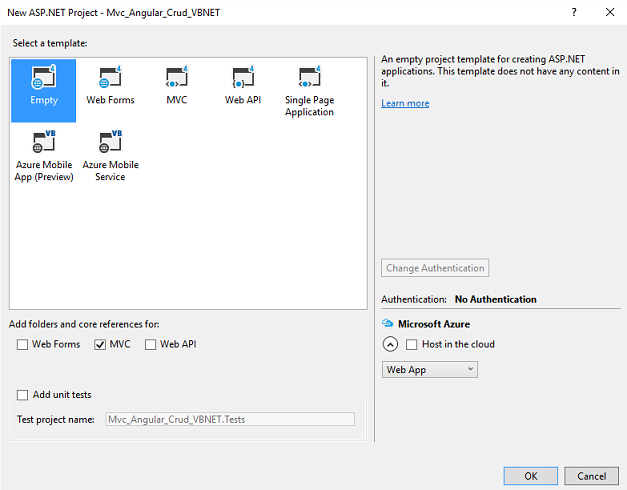Click the Cancel button
Viewport: 627px width, 490px height.
click(x=591, y=476)
